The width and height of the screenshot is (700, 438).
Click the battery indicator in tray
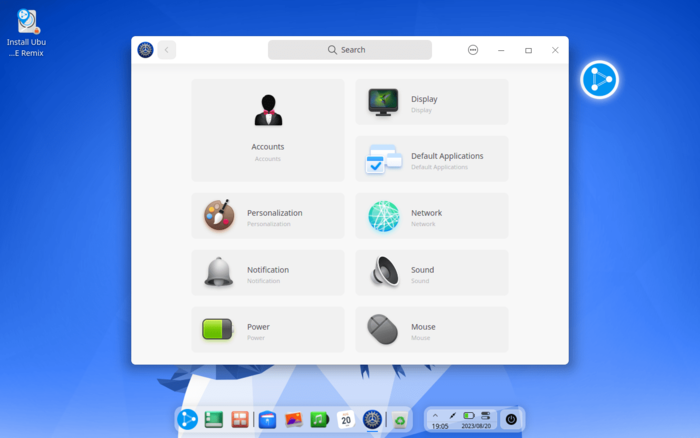[x=469, y=415]
